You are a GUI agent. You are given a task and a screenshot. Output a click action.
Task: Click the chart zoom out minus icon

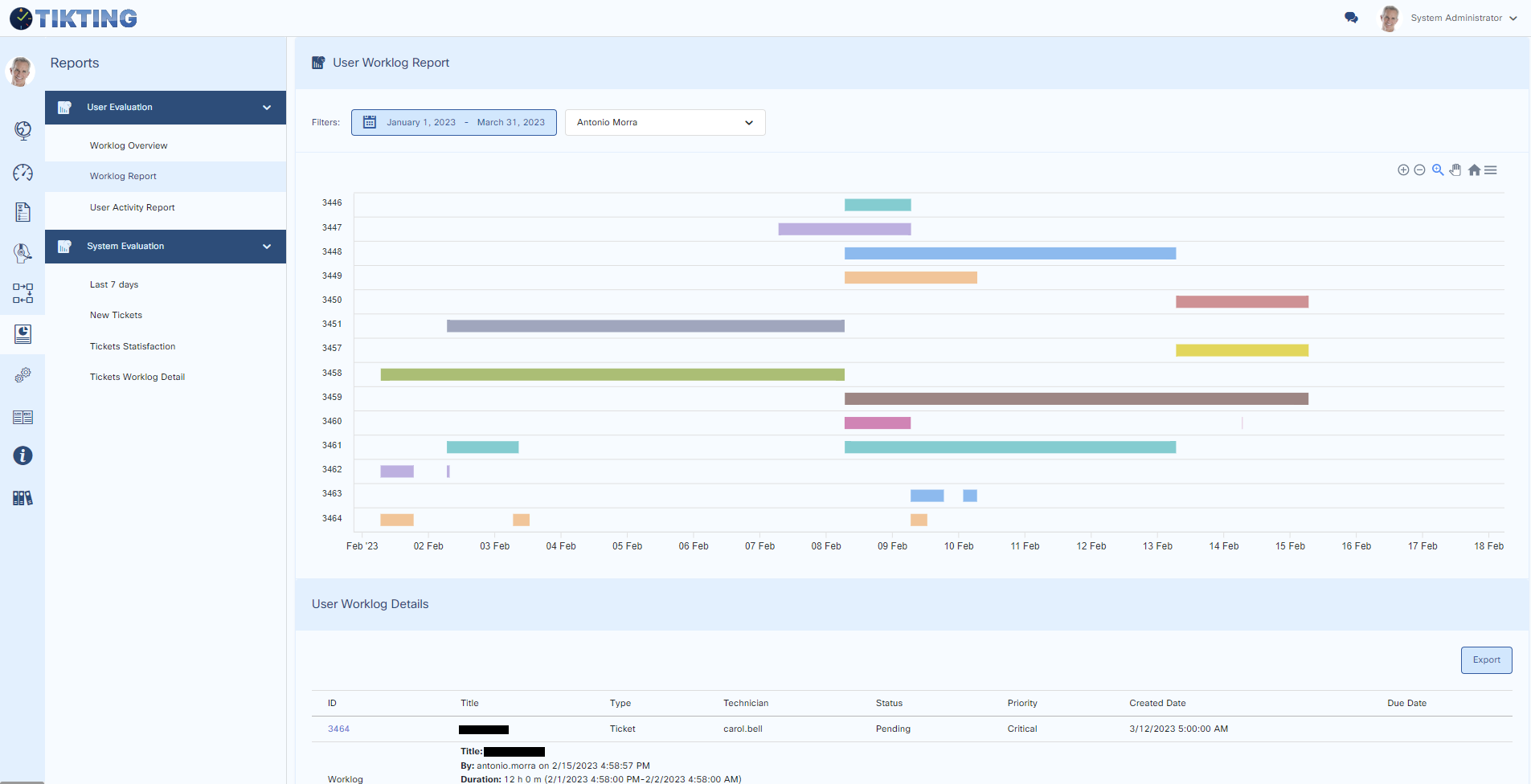(1419, 170)
